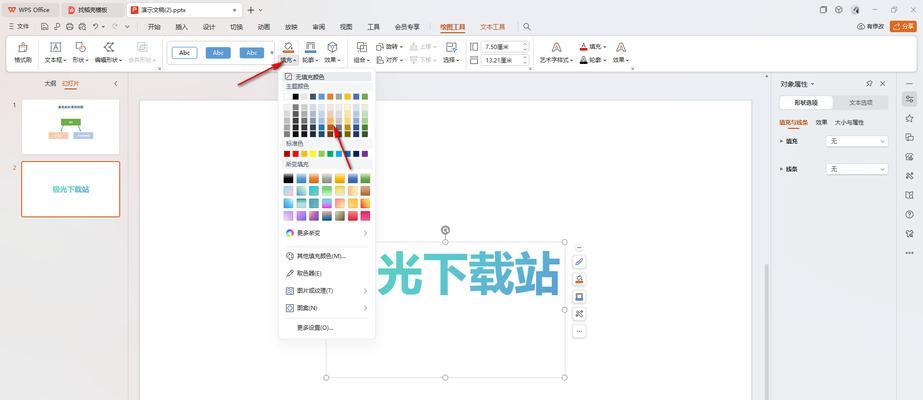The width and height of the screenshot is (923, 400).
Task: Pick the red swatch in 标准色 row
Action: pos(296,154)
